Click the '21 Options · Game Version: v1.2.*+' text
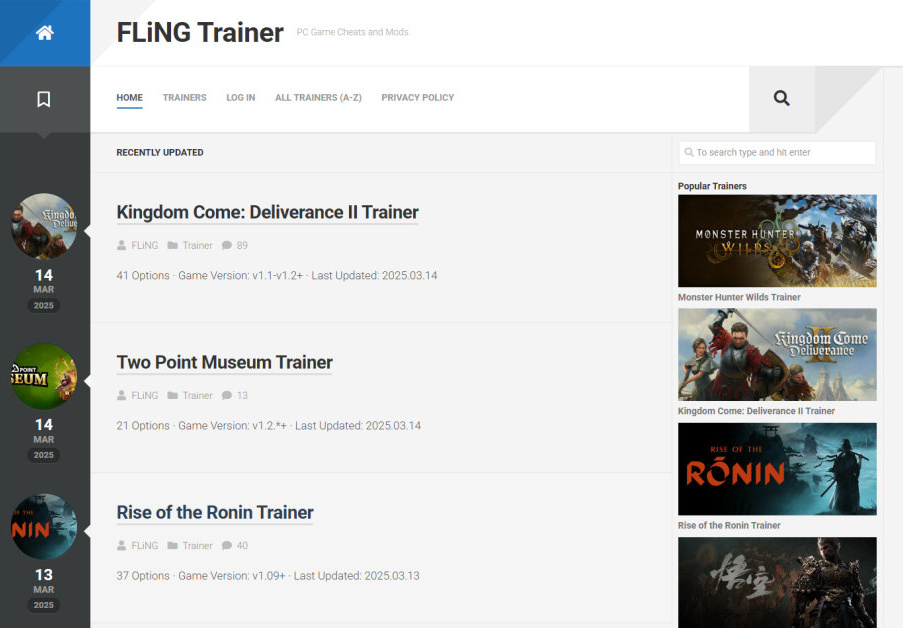The height and width of the screenshot is (628, 903). pyautogui.click(x=202, y=426)
